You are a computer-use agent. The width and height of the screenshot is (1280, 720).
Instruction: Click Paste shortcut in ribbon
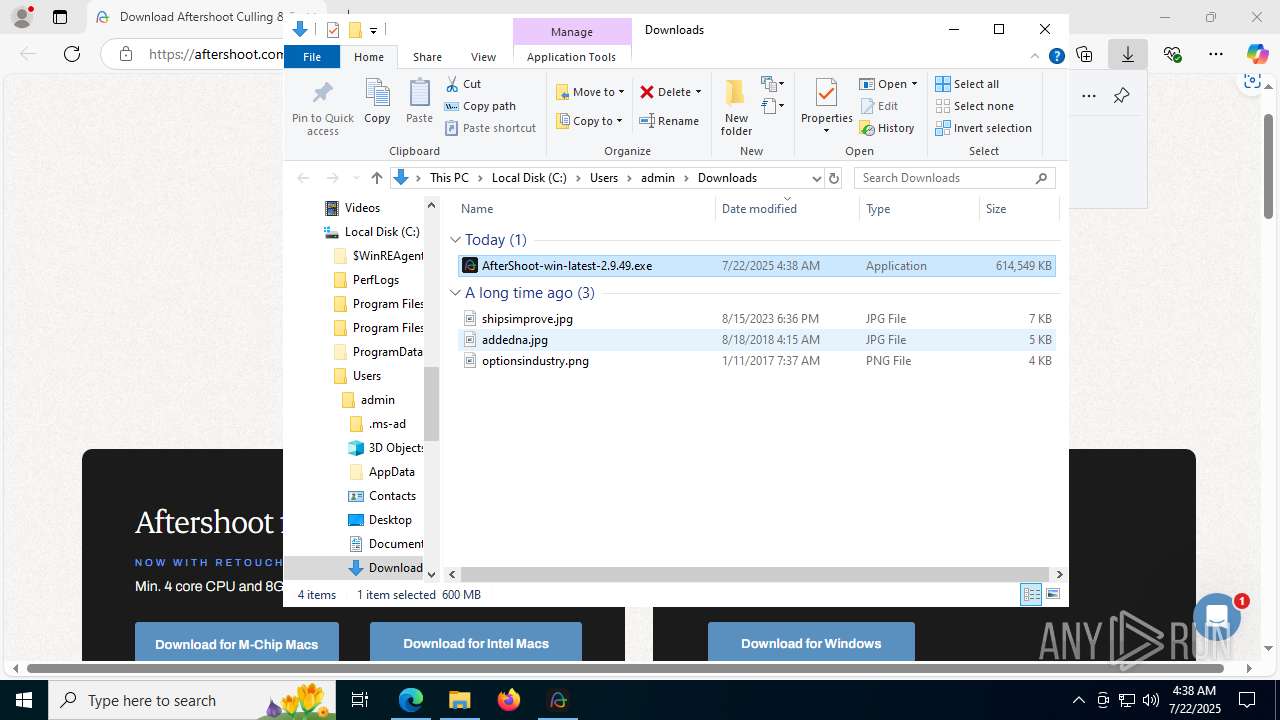pos(490,128)
